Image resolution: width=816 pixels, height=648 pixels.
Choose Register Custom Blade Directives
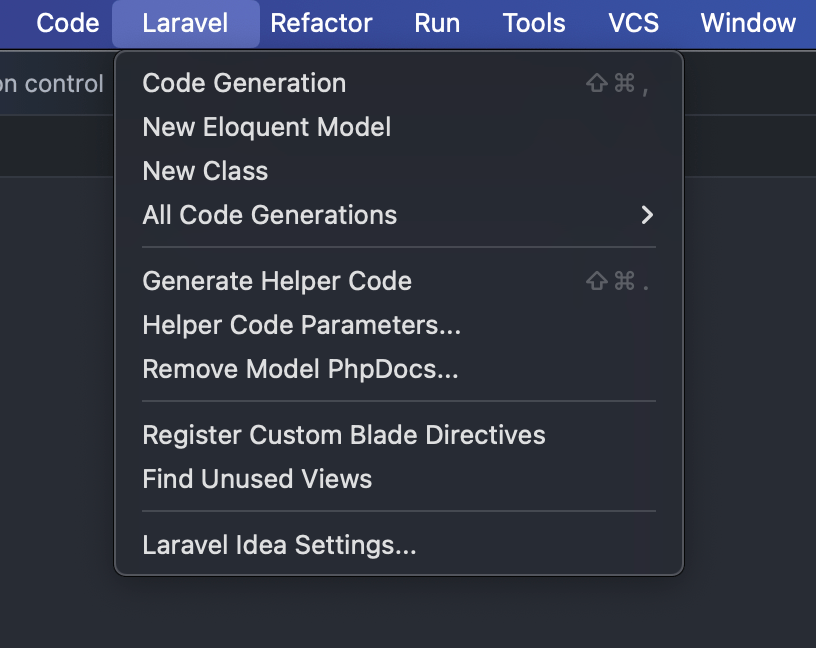click(344, 435)
